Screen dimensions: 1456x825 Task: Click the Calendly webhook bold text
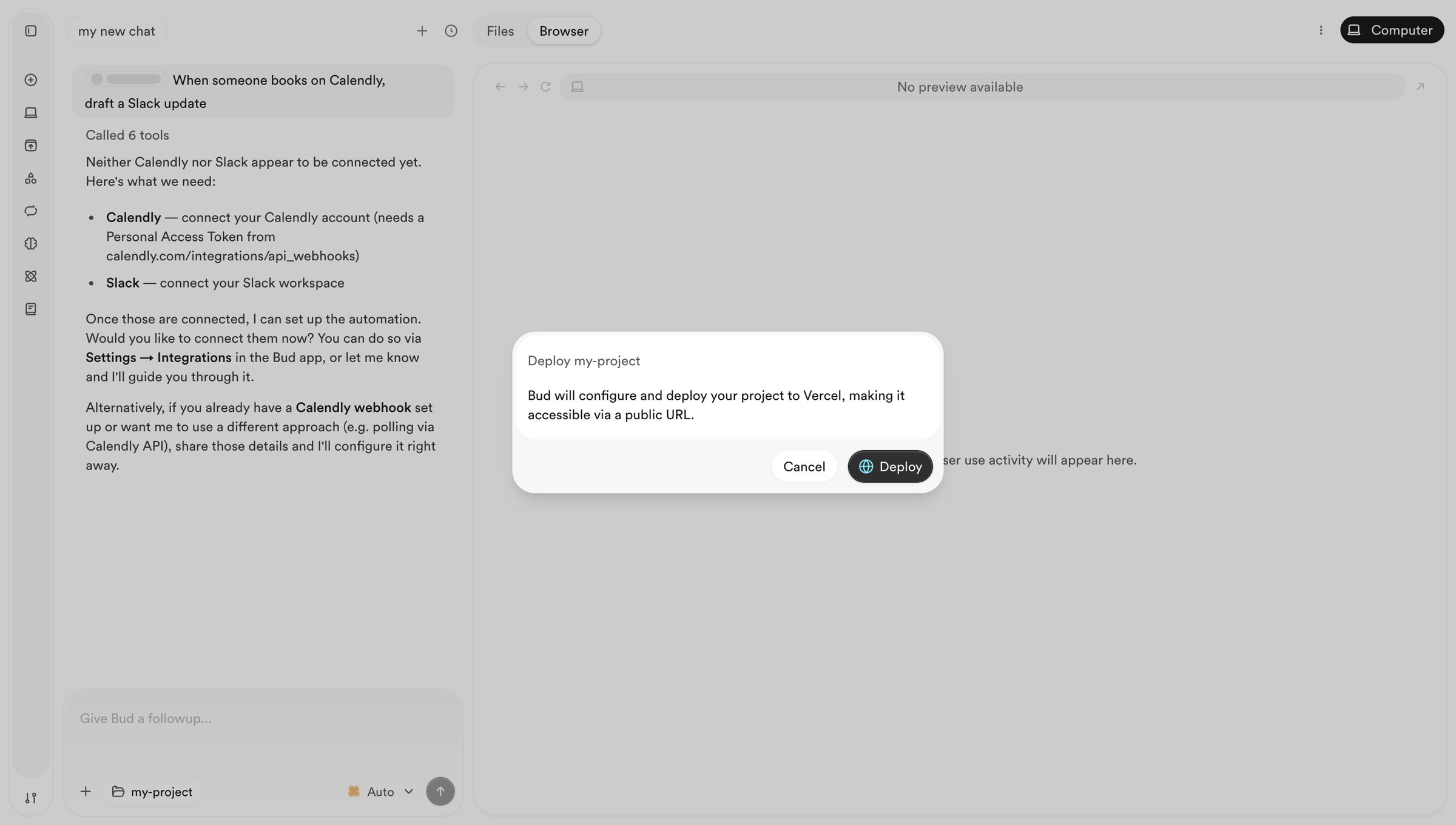pyautogui.click(x=353, y=408)
